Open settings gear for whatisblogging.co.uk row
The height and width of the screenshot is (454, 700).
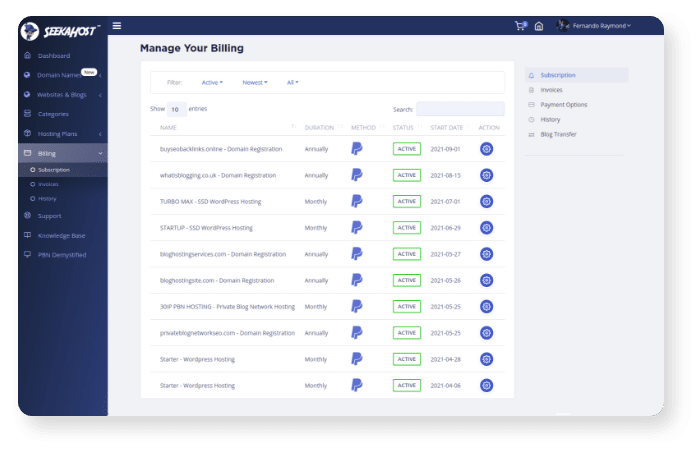point(486,175)
